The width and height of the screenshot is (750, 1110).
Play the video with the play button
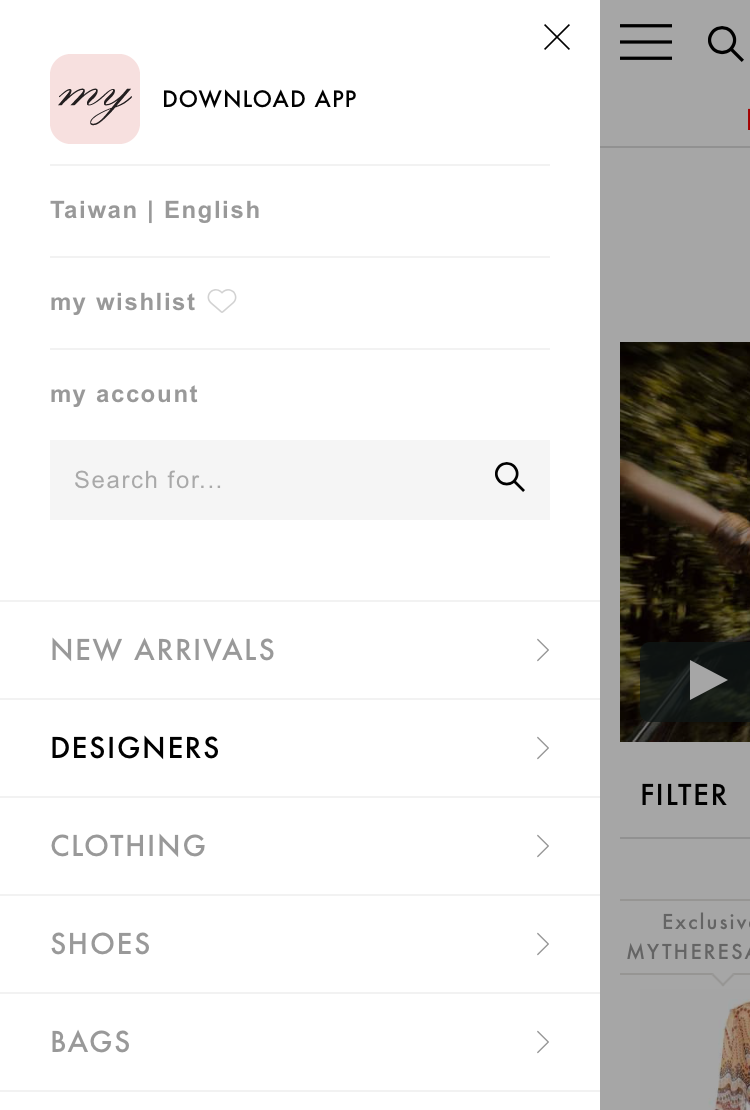point(706,681)
